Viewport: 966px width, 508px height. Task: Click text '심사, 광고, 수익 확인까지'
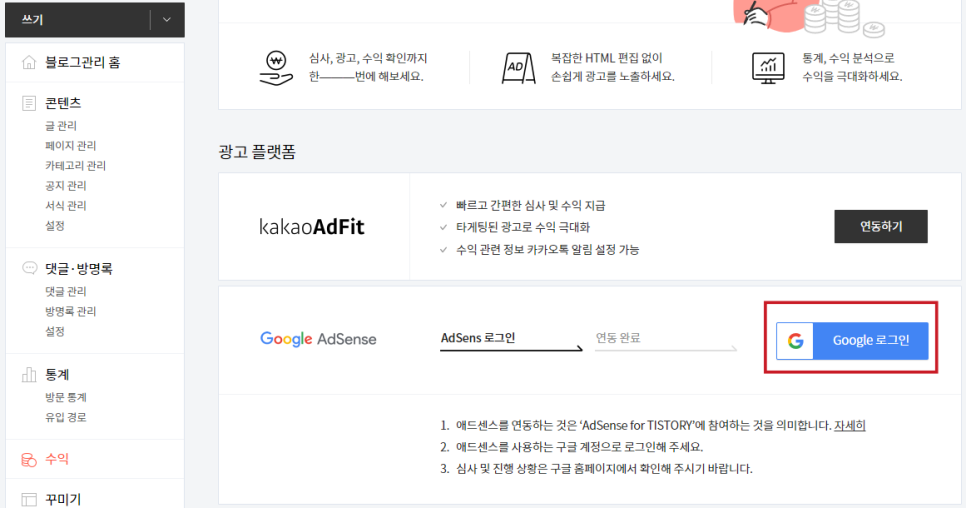tap(368, 58)
